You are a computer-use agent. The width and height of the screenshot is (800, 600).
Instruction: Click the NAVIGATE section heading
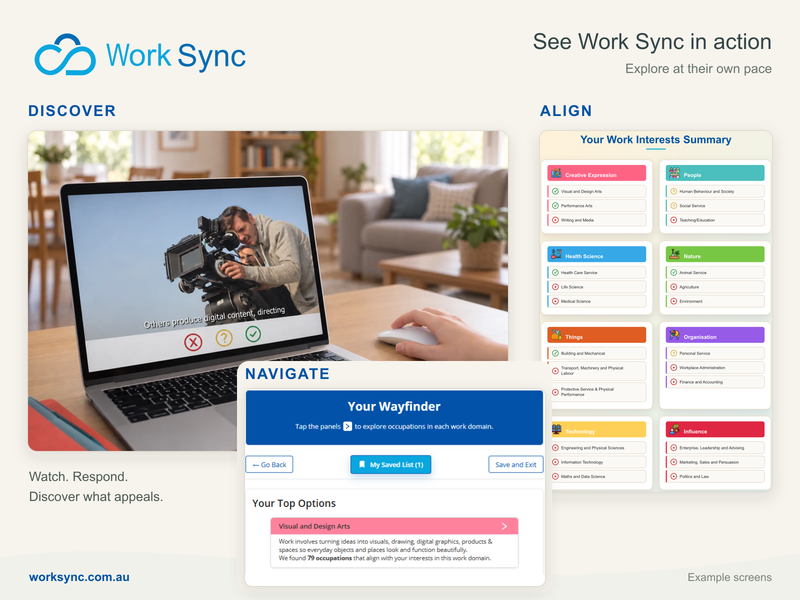(287, 373)
